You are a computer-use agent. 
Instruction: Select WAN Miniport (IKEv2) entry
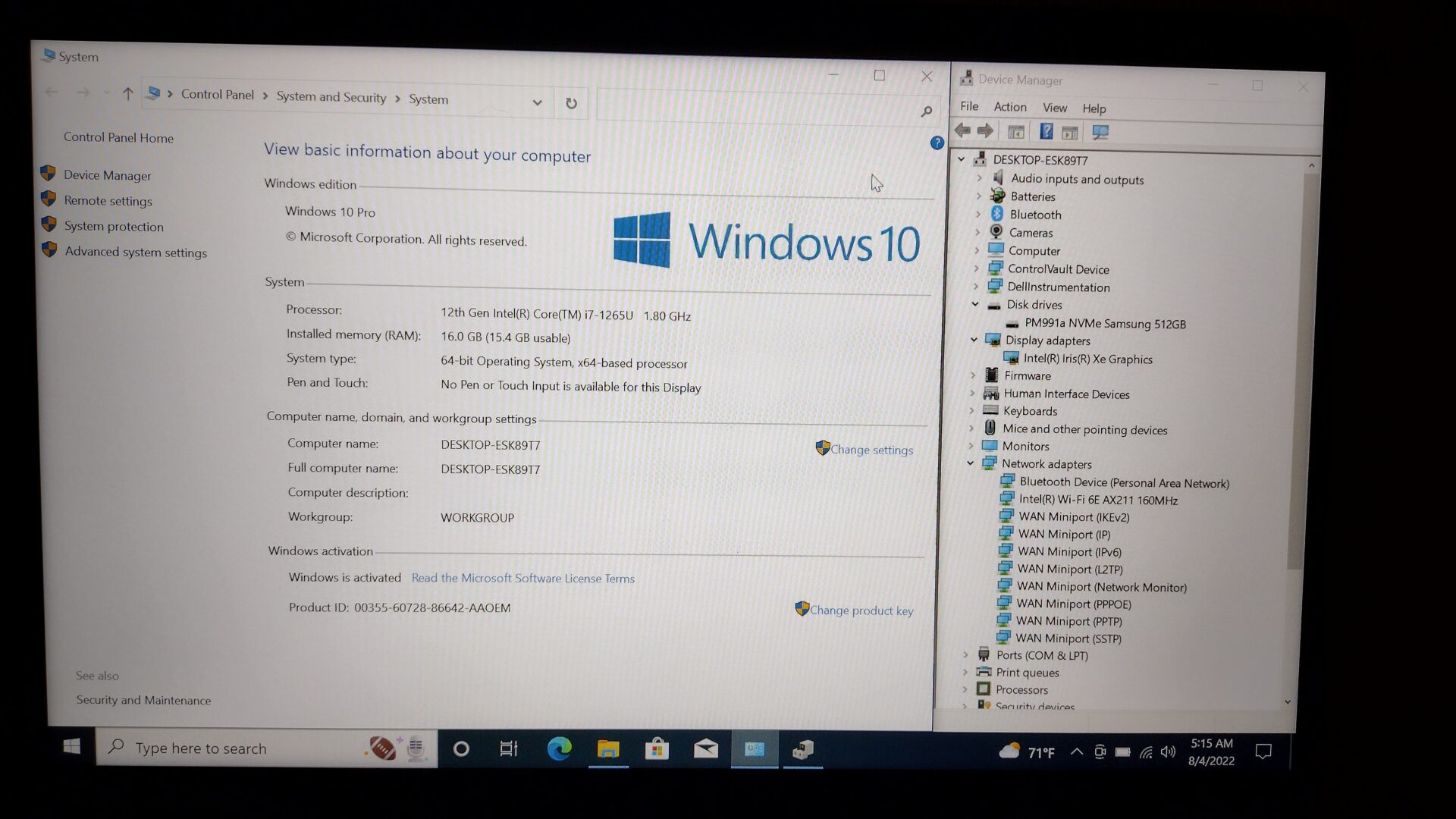[1074, 517]
